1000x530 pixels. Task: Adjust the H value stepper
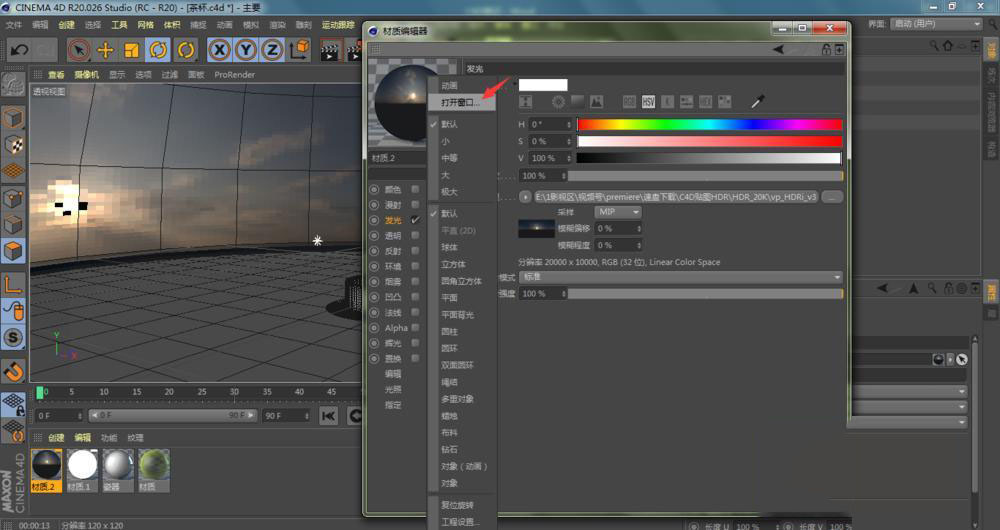click(568, 124)
